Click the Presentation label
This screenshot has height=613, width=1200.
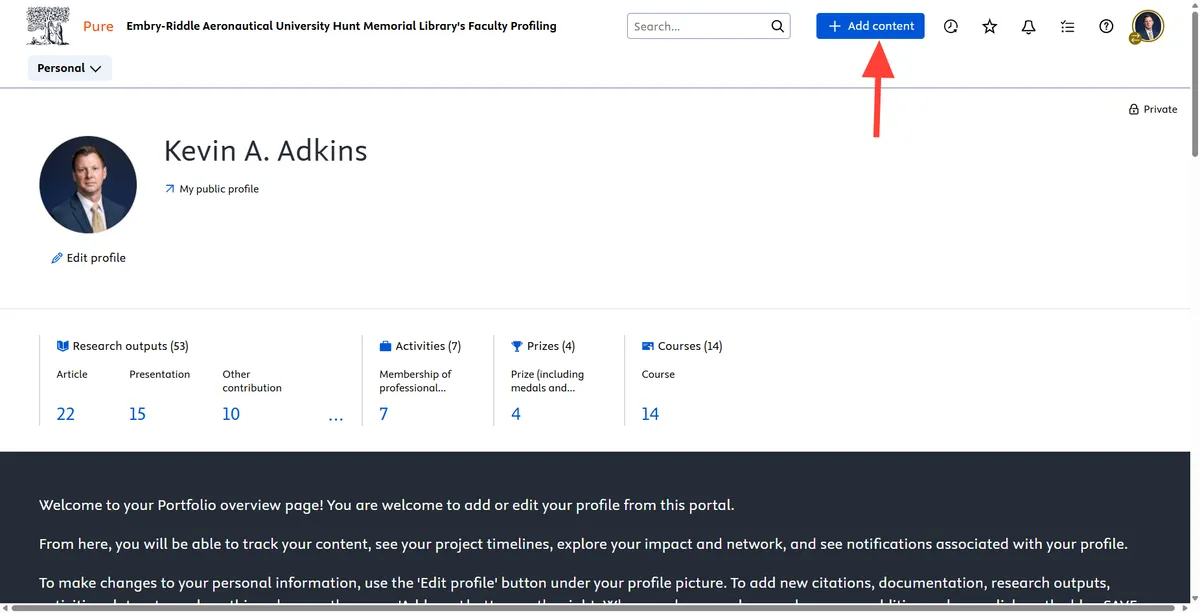pyautogui.click(x=160, y=374)
